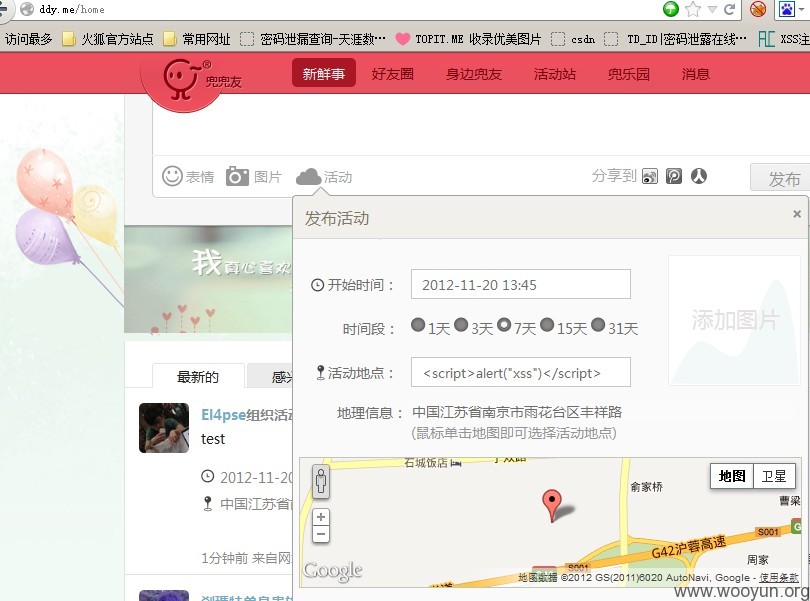Image resolution: width=810 pixels, height=601 pixels.
Task: Switch map to 地图 view
Action: [x=732, y=476]
